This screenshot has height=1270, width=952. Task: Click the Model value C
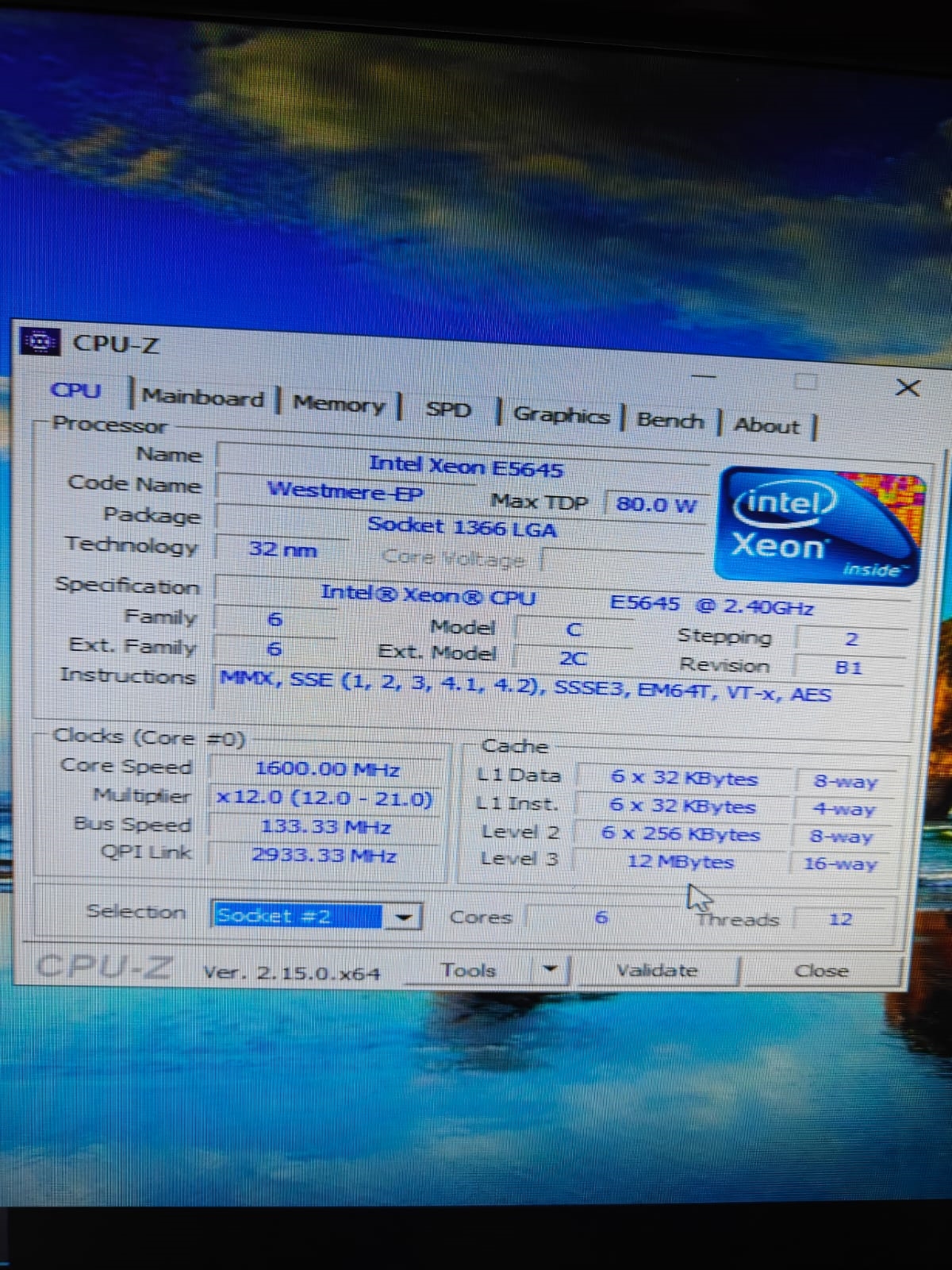coord(574,629)
